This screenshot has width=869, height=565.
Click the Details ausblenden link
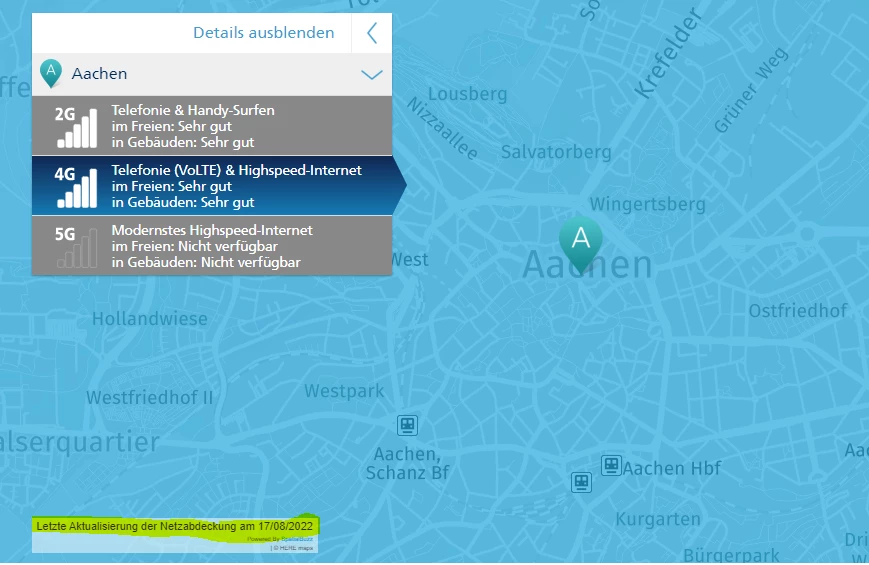[x=263, y=33]
